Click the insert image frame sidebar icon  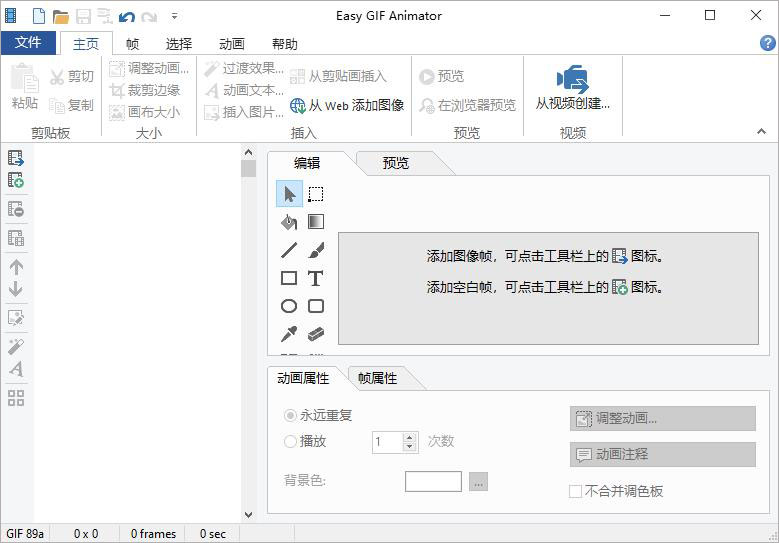[16, 158]
